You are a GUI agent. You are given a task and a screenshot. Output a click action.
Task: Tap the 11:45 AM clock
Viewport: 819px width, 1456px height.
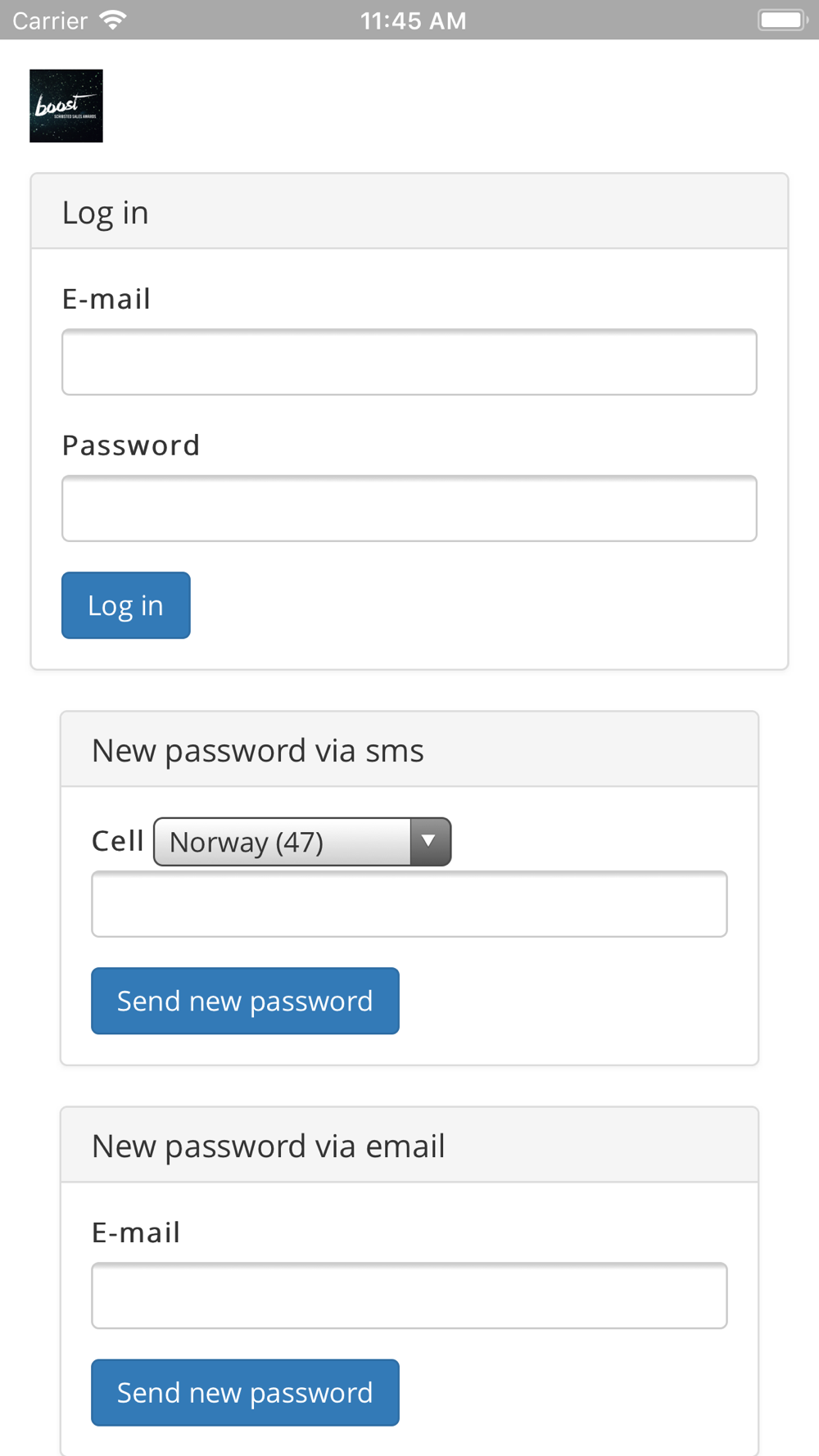coord(413,20)
